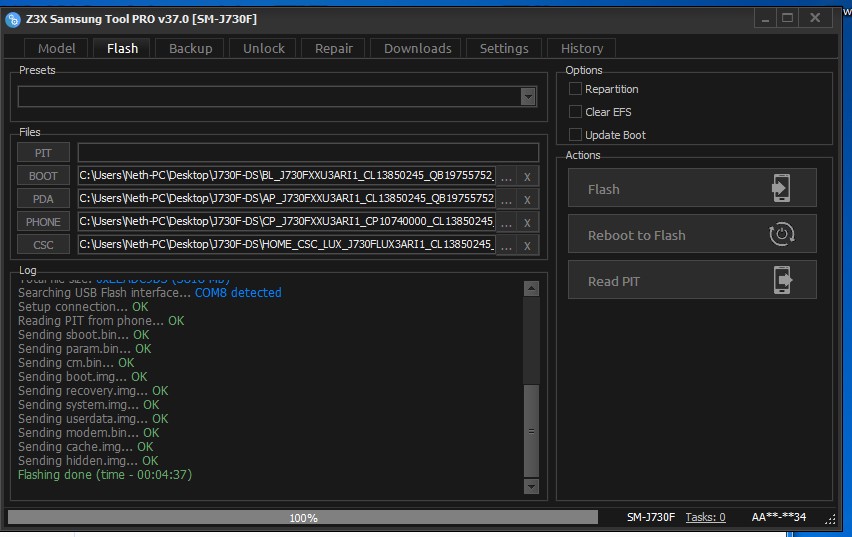This screenshot has width=852, height=537.
Task: Click the empty PIT path field
Action: click(x=308, y=153)
